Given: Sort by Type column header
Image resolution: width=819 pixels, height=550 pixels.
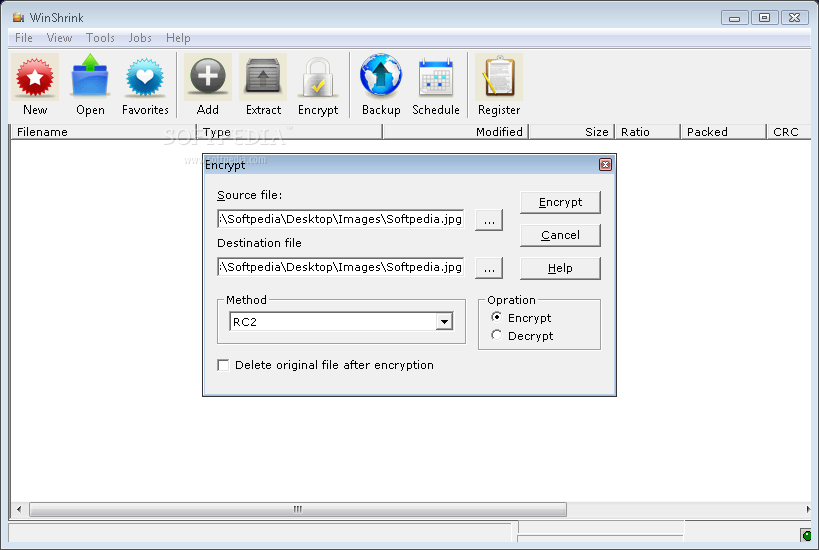Looking at the screenshot, I should click(289, 132).
